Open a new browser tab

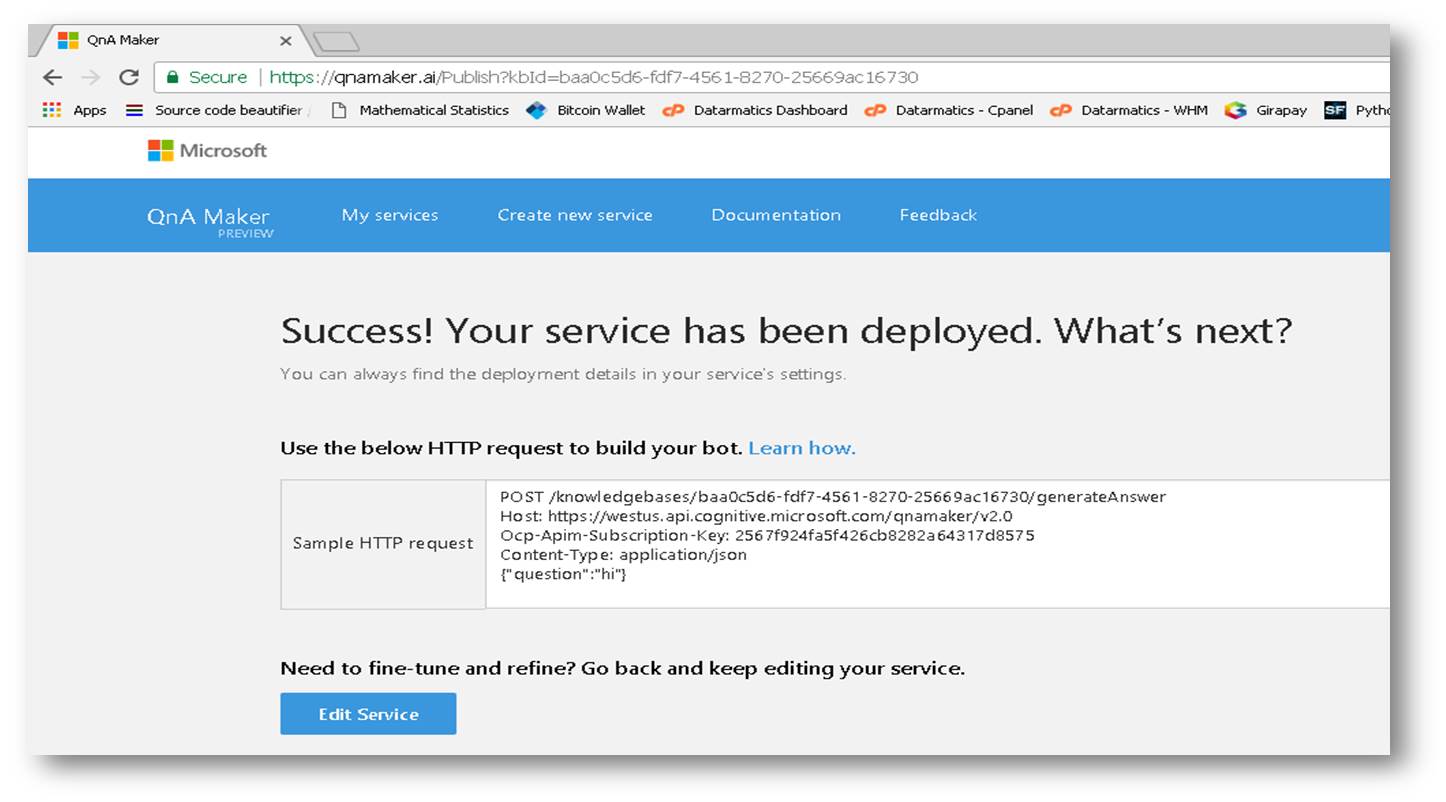336,42
